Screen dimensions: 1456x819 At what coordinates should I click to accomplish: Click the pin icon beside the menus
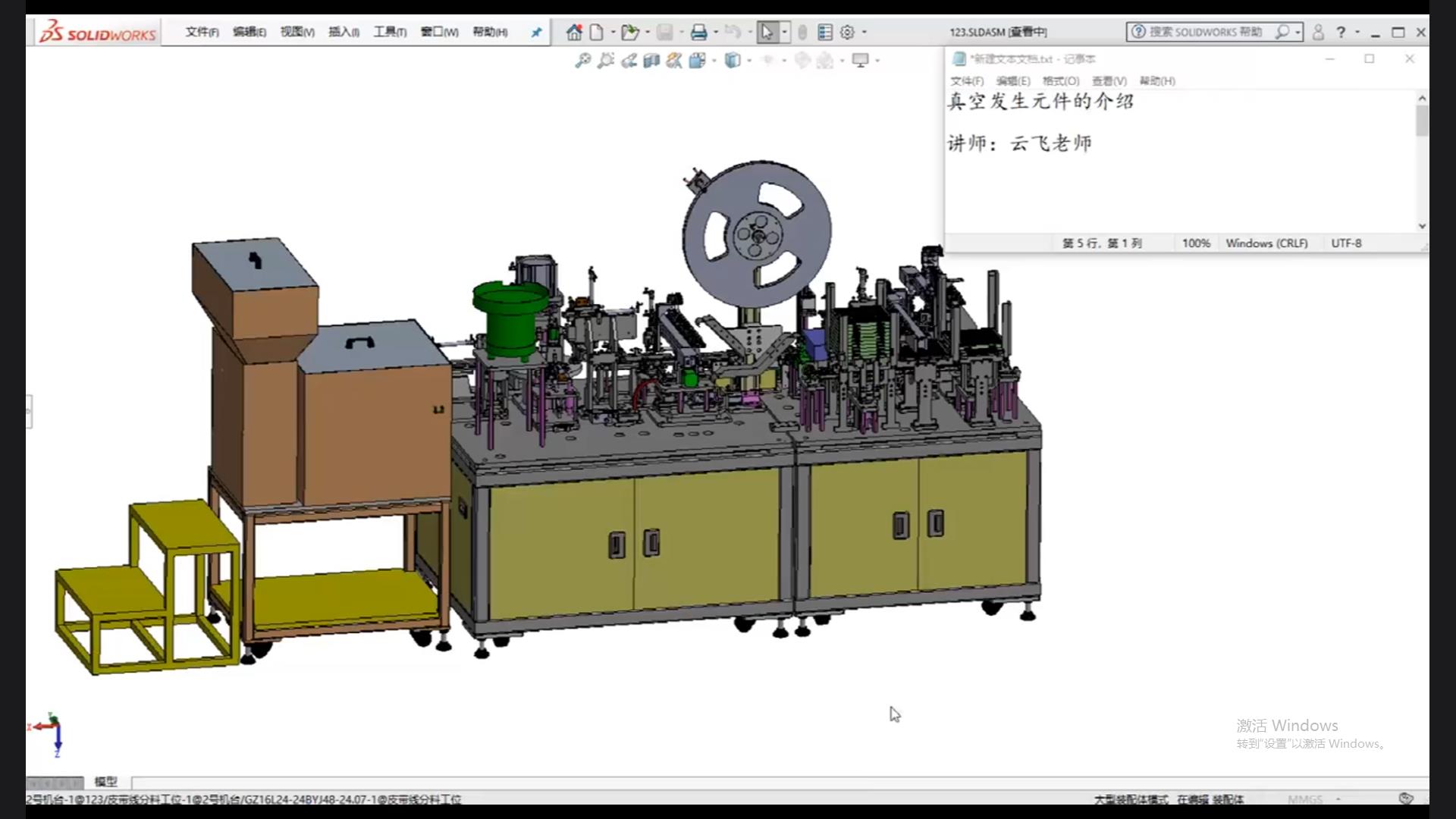click(x=536, y=33)
